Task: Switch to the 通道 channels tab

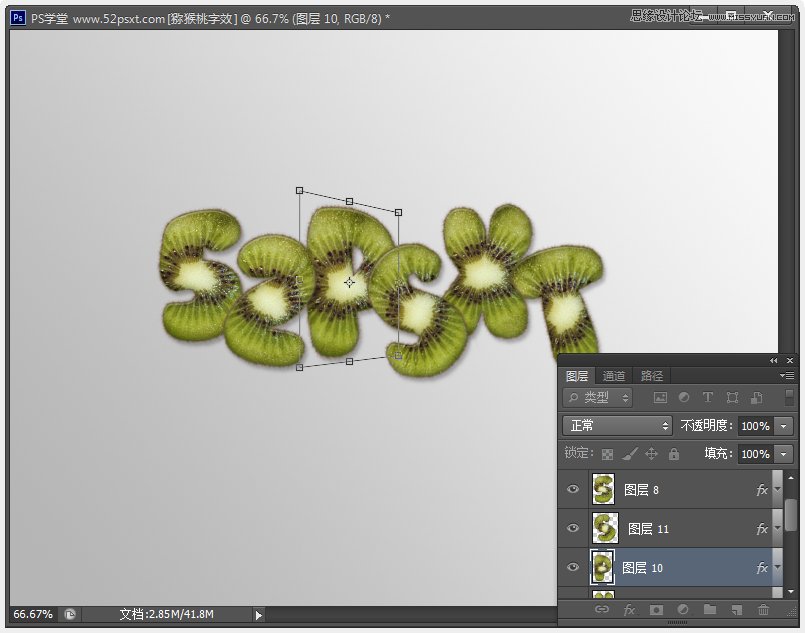Action: click(x=614, y=376)
